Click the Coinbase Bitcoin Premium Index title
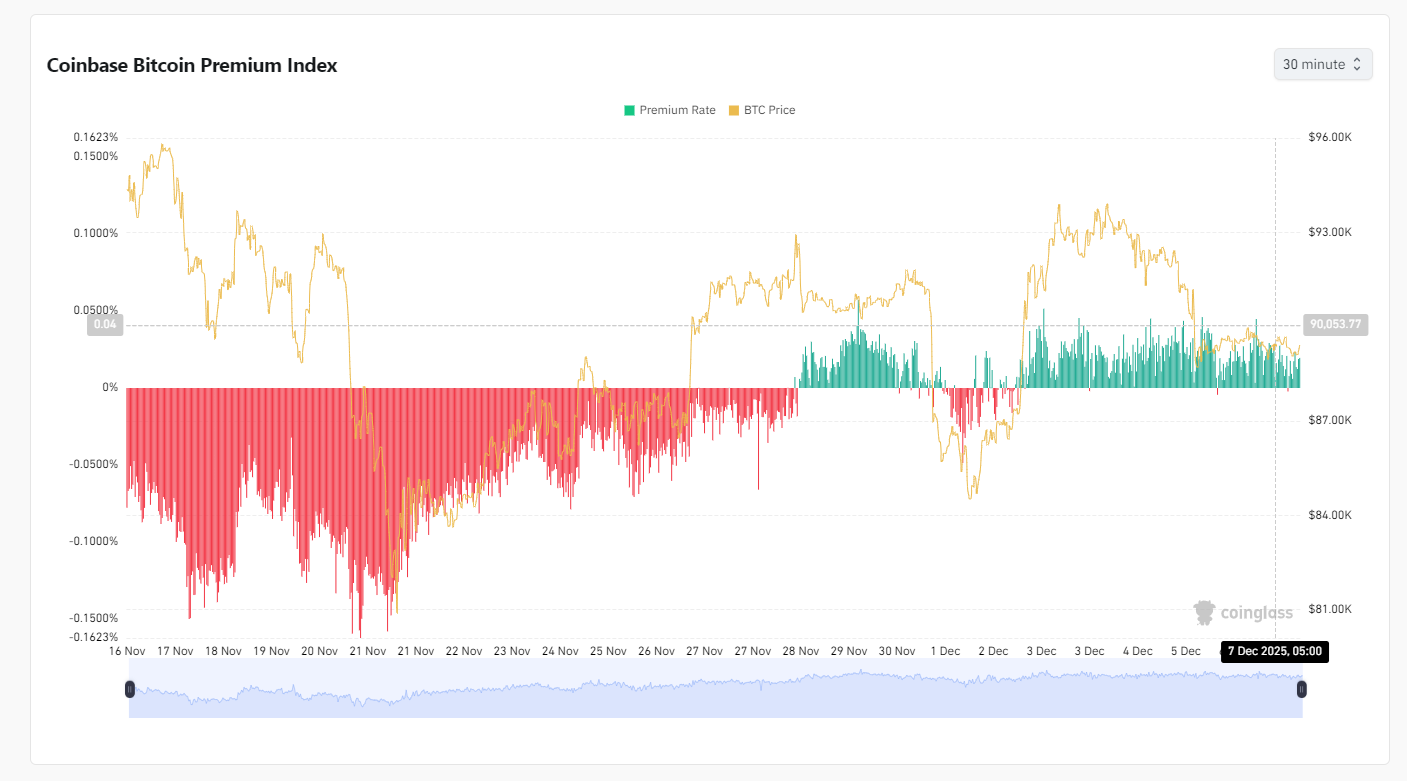This screenshot has height=781, width=1407. pyautogui.click(x=192, y=65)
